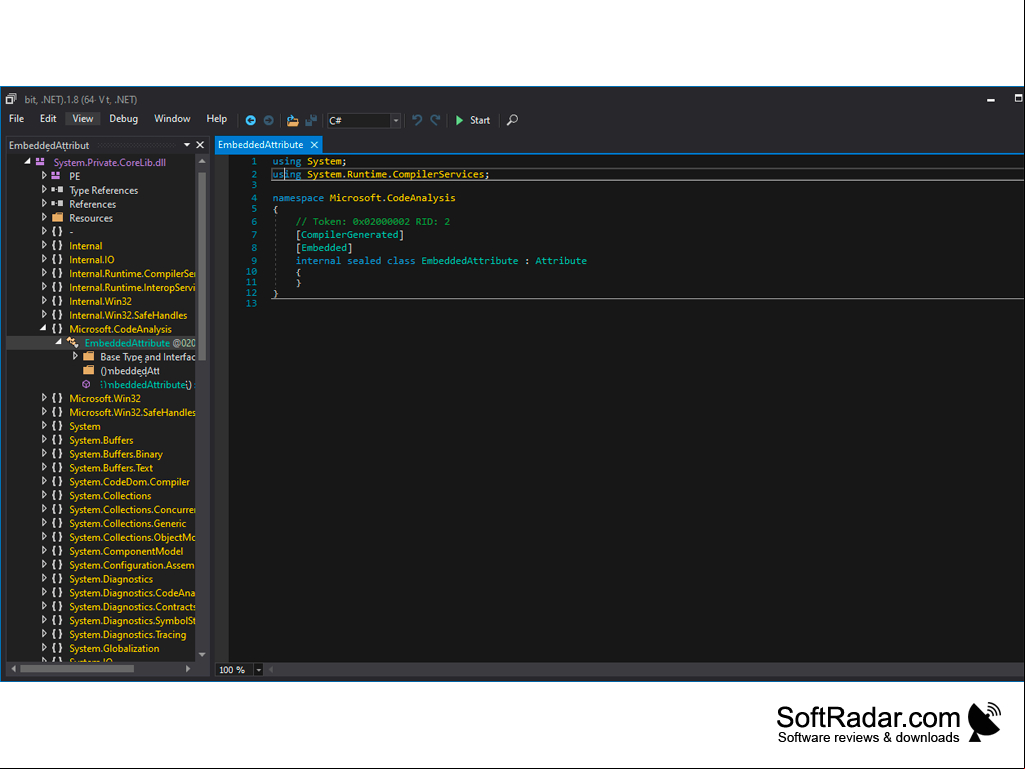Image resolution: width=1025 pixels, height=769 pixels.
Task: Open search with the magnifier icon
Action: (x=512, y=120)
